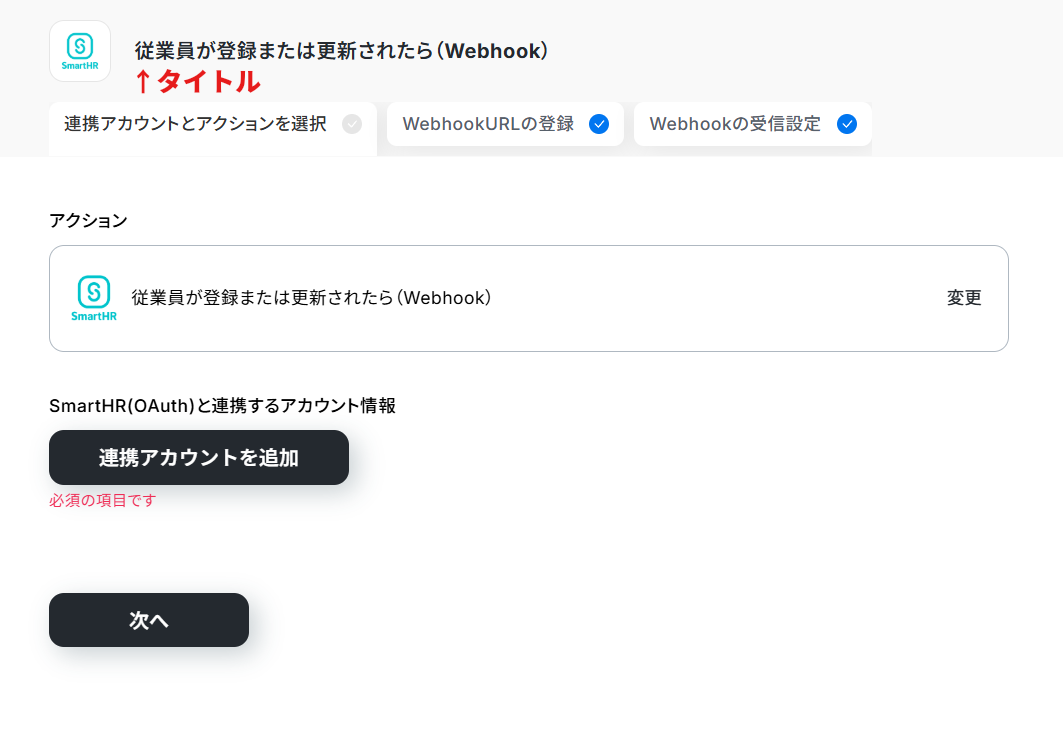Click the アクション section label
The height and width of the screenshot is (734, 1063).
(x=88, y=221)
